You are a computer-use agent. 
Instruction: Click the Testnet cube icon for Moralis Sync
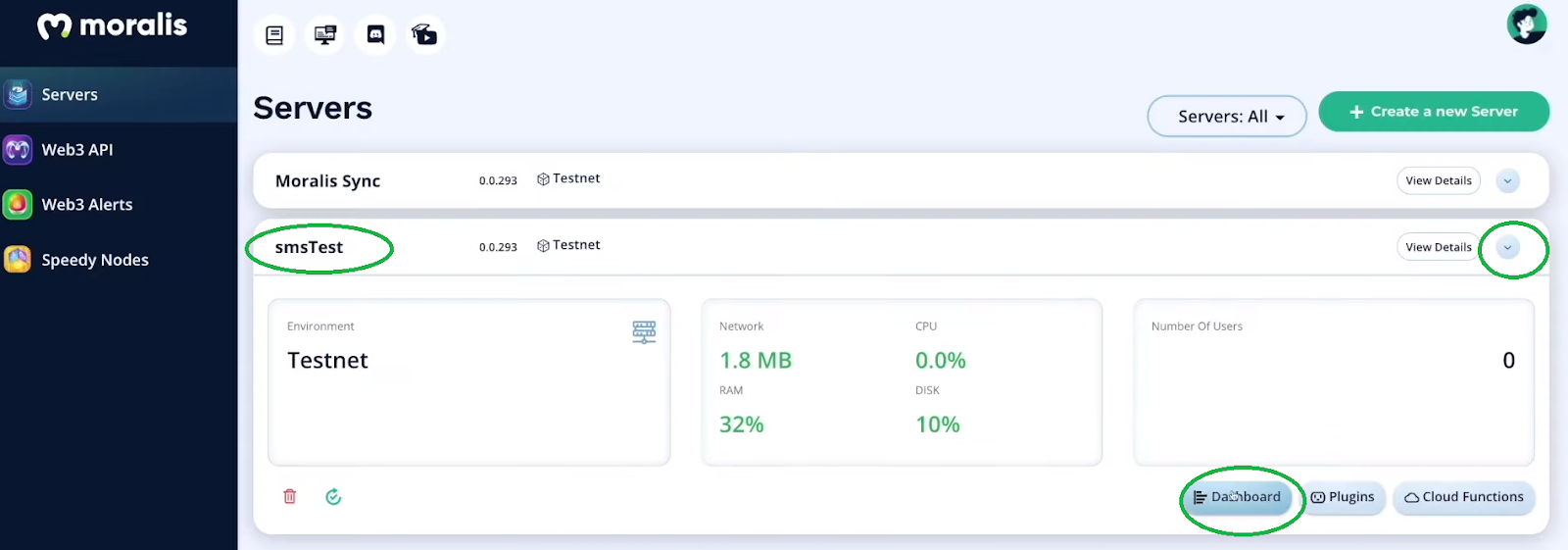[543, 179]
